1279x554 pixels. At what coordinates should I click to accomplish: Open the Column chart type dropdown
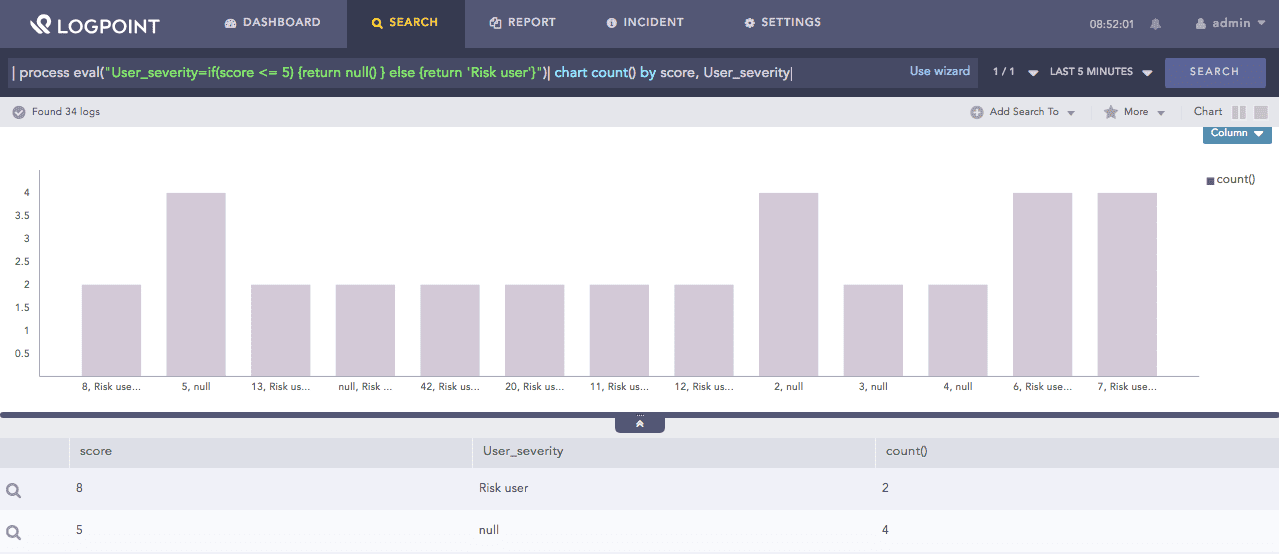(1237, 133)
